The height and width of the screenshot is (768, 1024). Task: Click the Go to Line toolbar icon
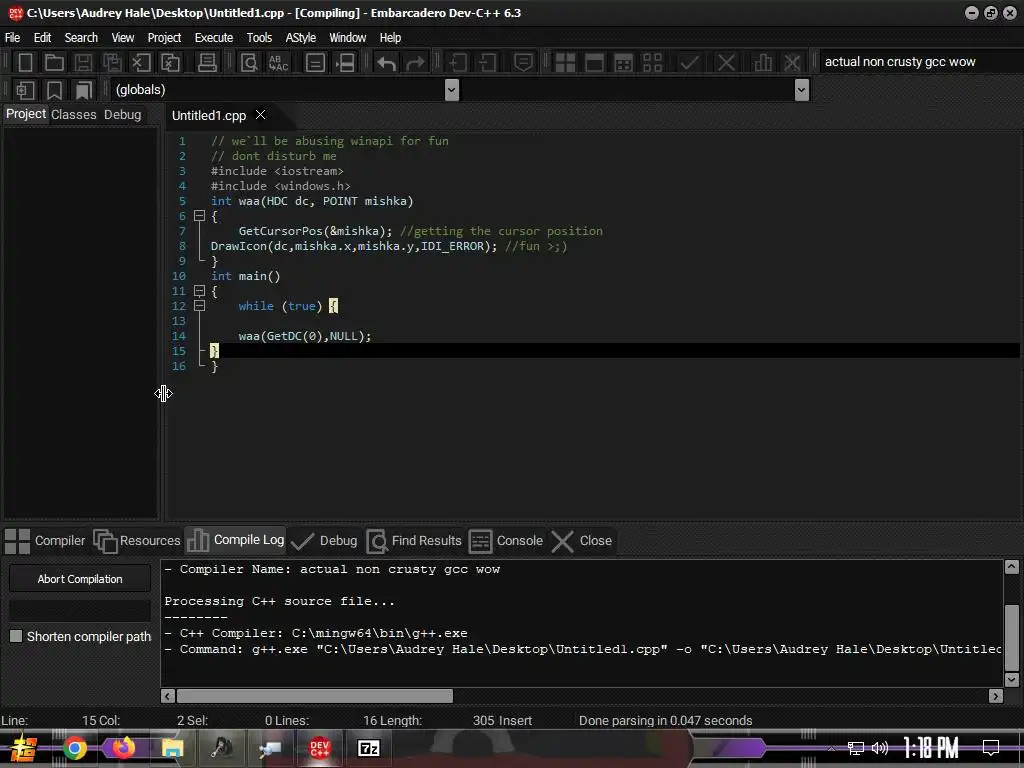point(315,63)
